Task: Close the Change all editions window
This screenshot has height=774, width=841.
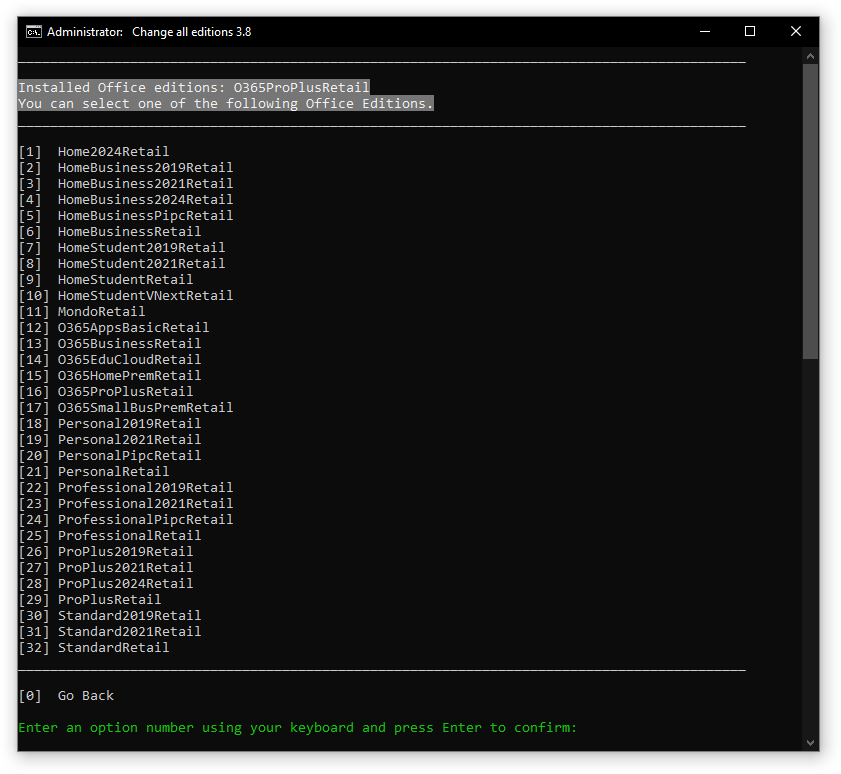Action: tap(796, 31)
